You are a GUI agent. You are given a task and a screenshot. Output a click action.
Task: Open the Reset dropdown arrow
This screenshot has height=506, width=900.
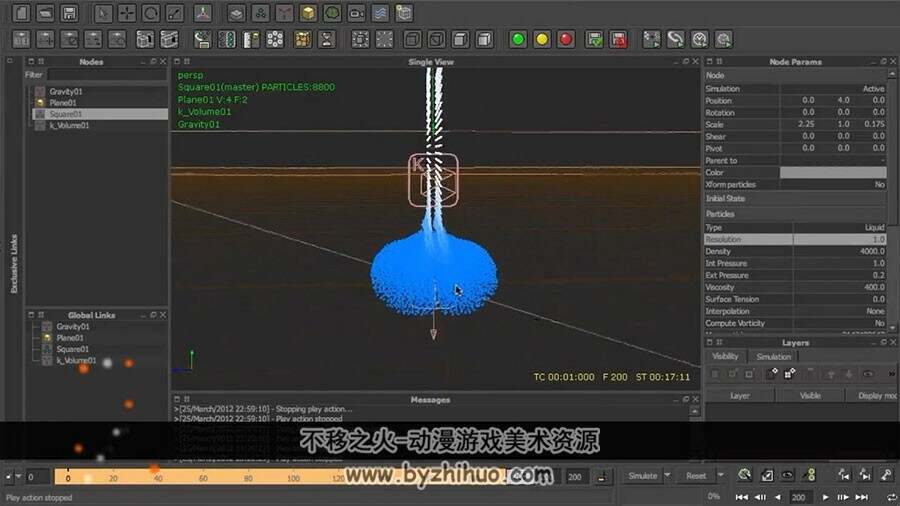pos(720,476)
